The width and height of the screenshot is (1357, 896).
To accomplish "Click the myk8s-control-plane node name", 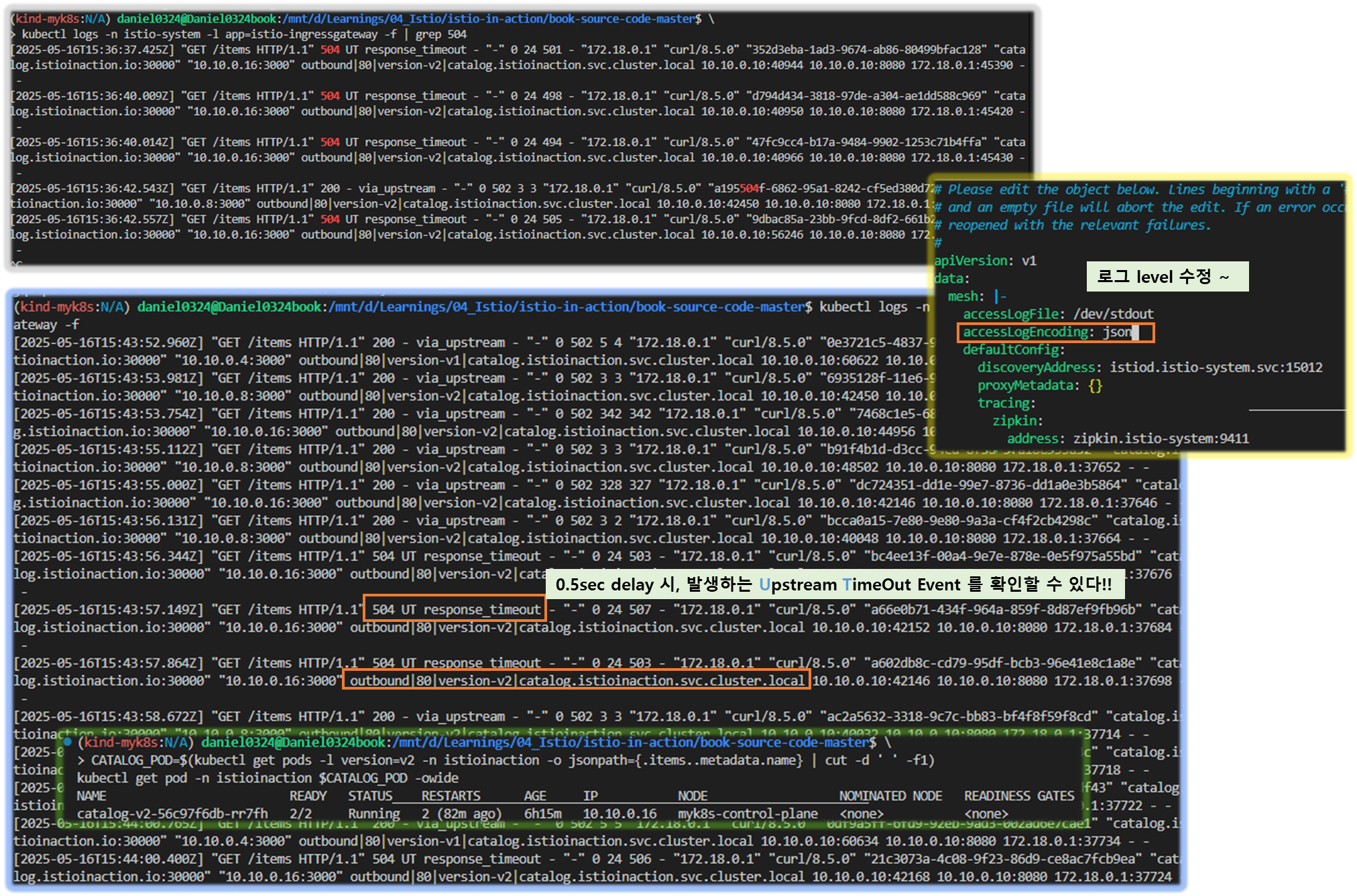I will (x=747, y=814).
